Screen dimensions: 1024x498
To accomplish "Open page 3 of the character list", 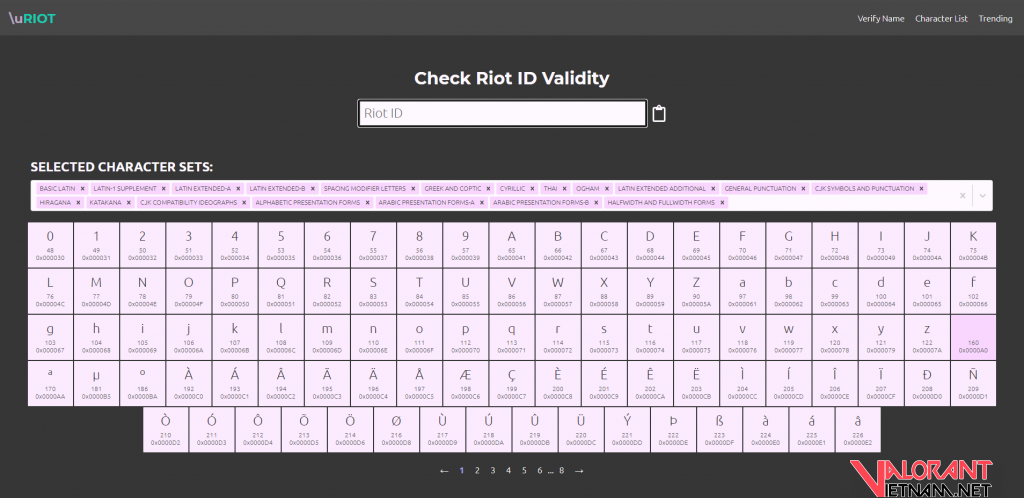I will [x=492, y=470].
